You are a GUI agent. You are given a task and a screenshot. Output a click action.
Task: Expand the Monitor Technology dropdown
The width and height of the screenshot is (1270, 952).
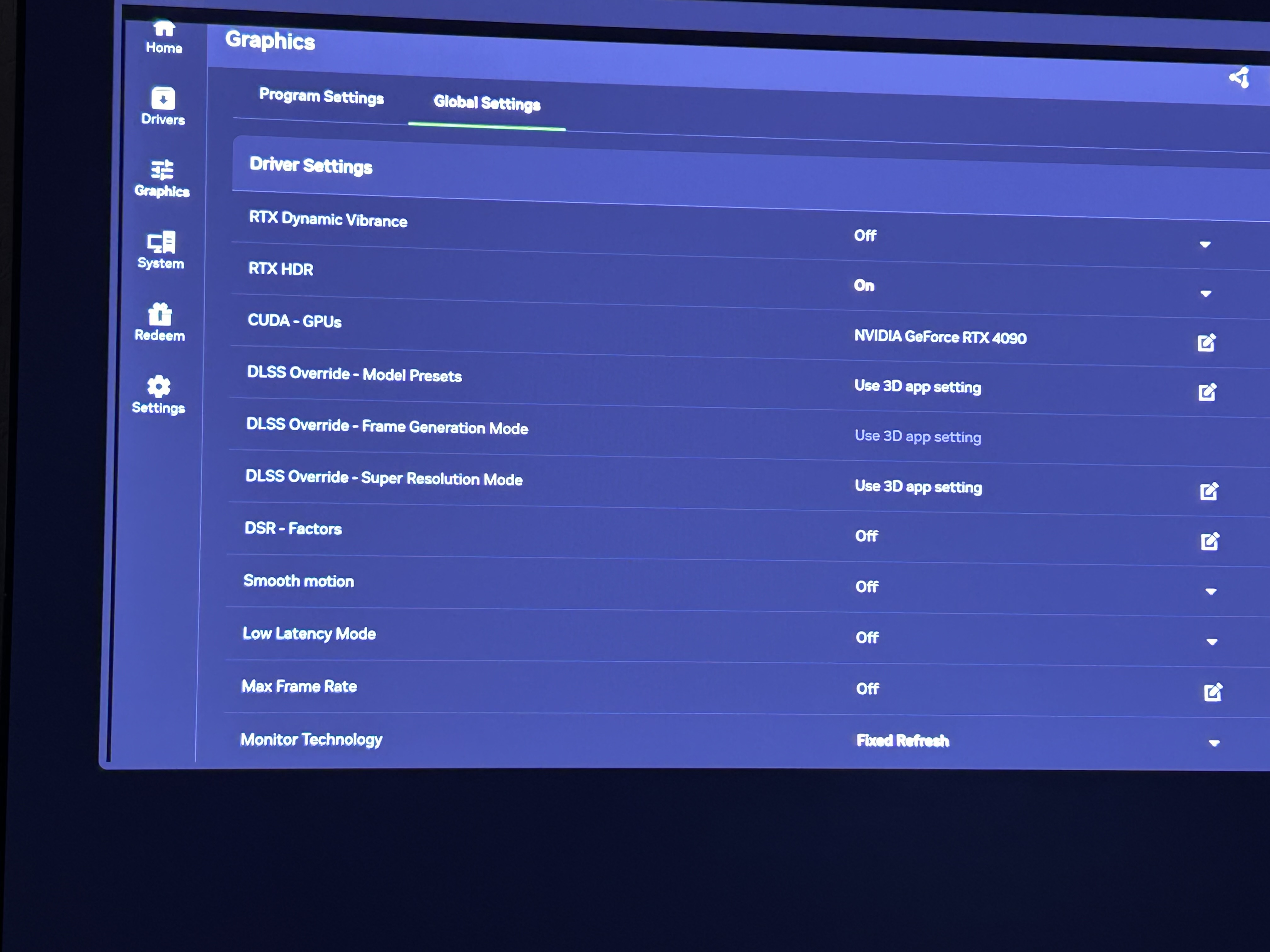pos(1214,743)
